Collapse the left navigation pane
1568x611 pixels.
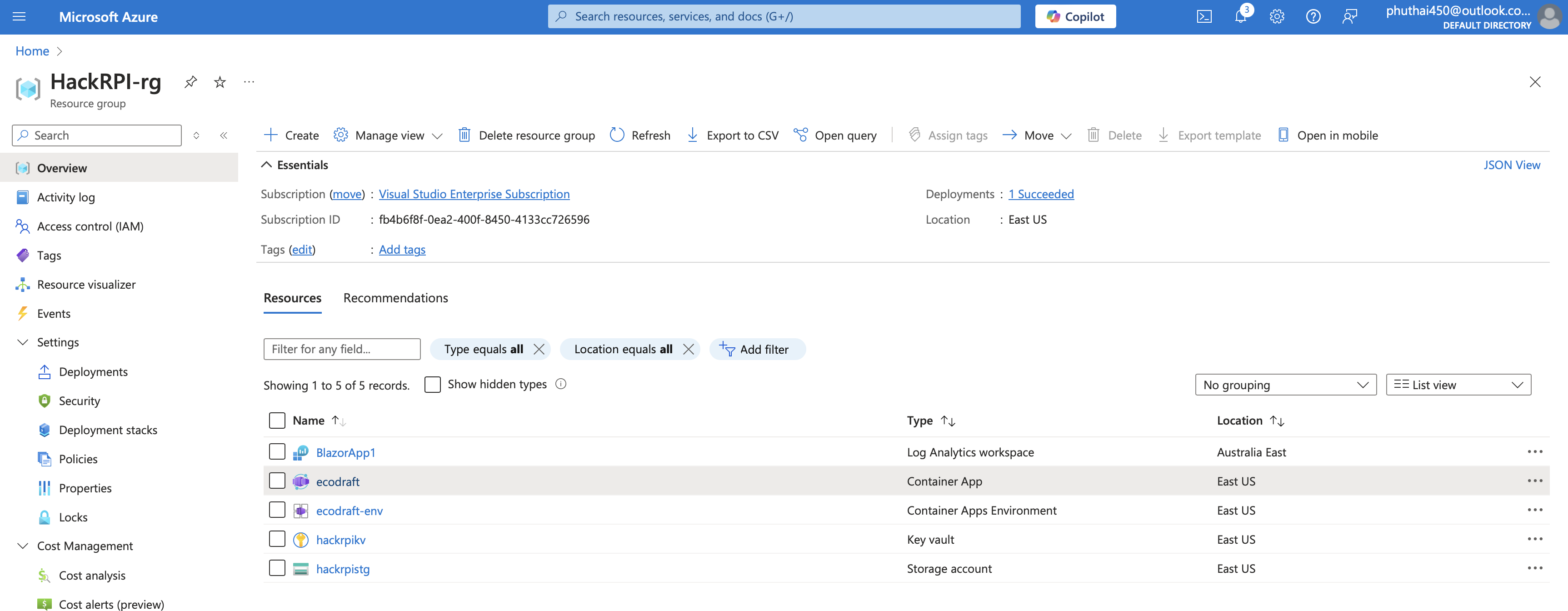pos(224,135)
